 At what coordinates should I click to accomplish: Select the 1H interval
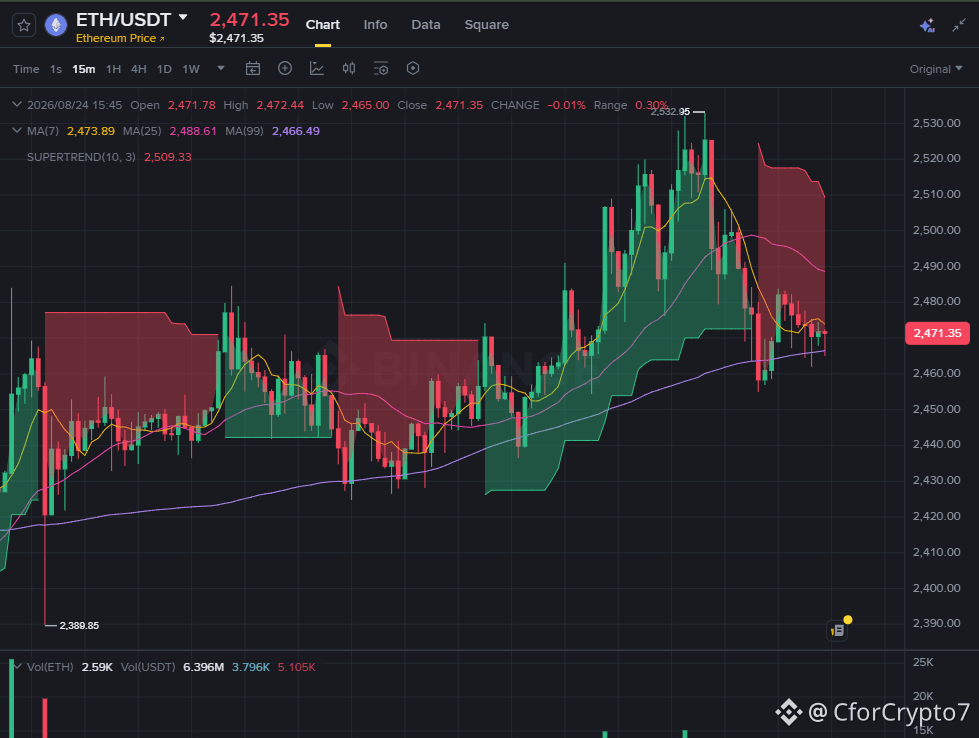[113, 69]
